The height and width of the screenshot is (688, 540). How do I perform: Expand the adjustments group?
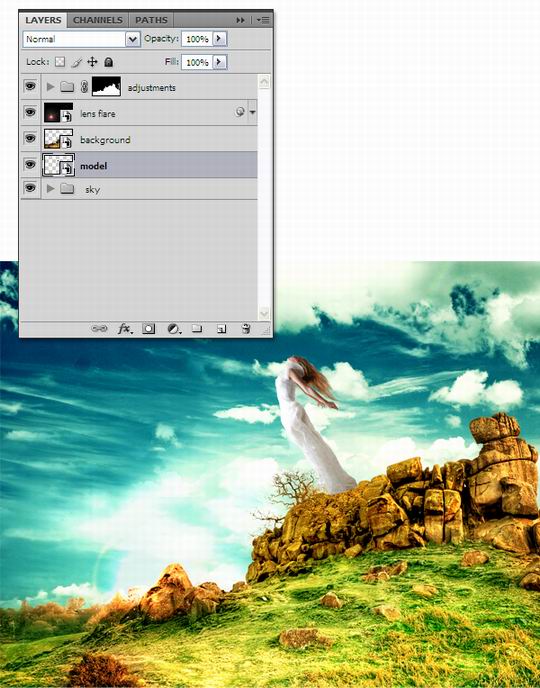pos(50,87)
